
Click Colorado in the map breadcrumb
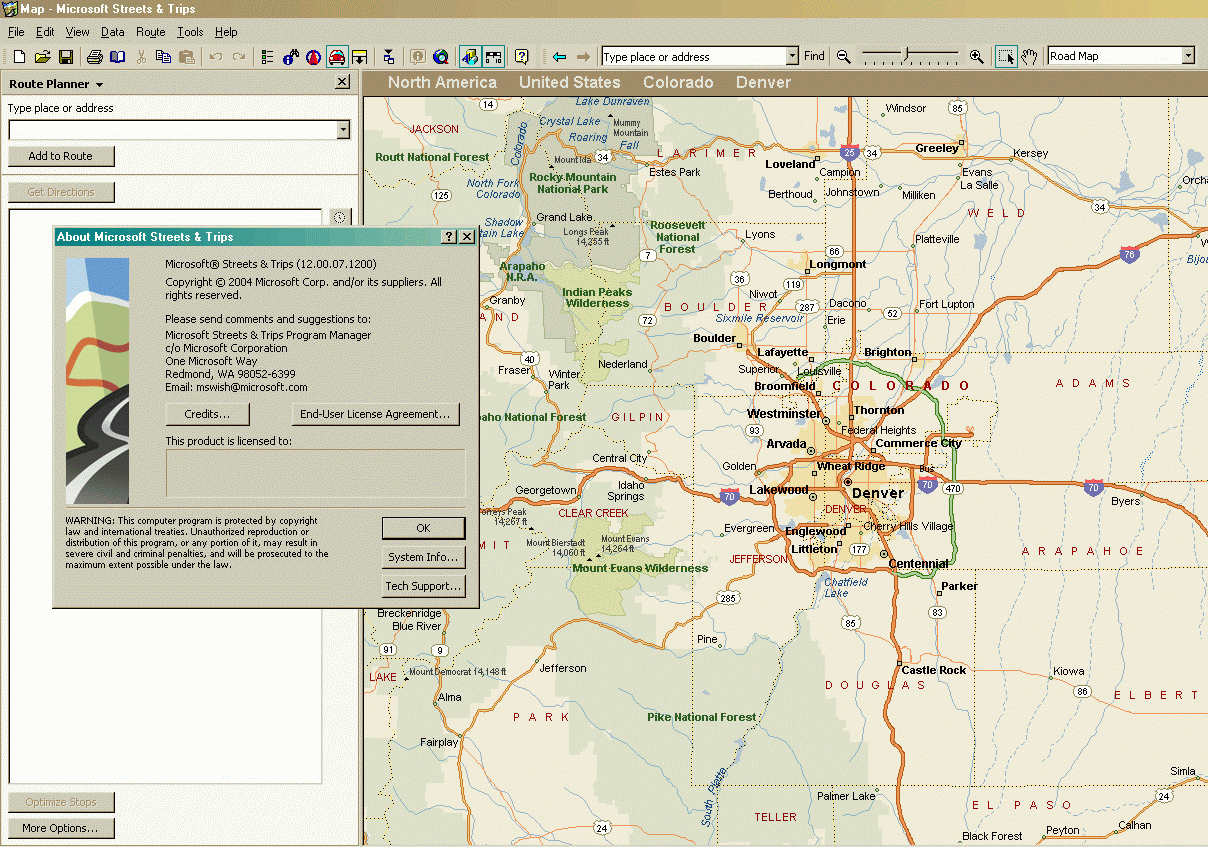pyautogui.click(x=678, y=83)
